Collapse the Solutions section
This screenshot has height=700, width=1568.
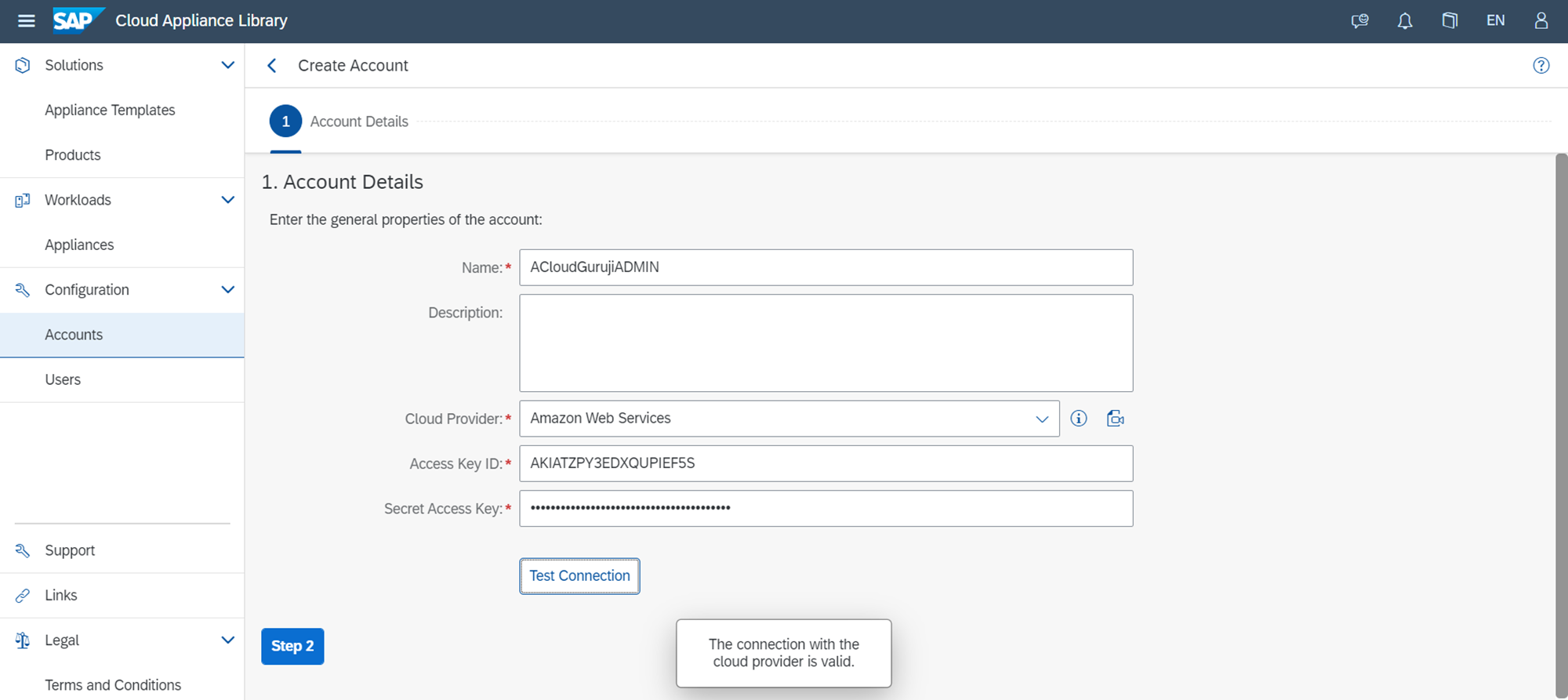coord(227,65)
